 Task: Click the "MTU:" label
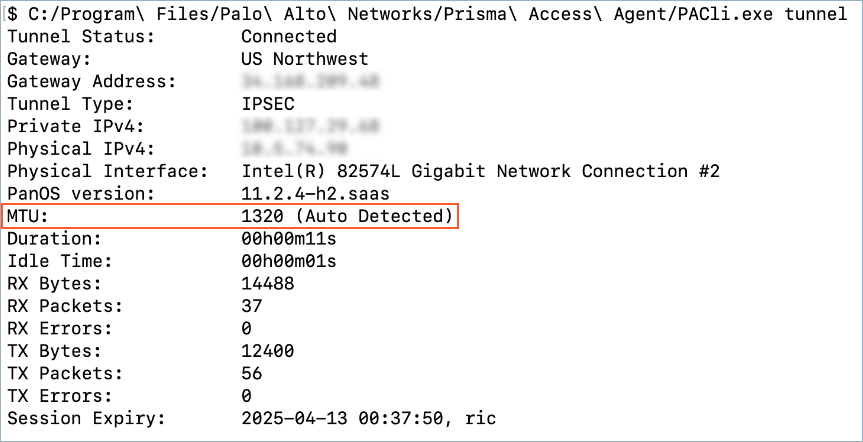[x=28, y=217]
